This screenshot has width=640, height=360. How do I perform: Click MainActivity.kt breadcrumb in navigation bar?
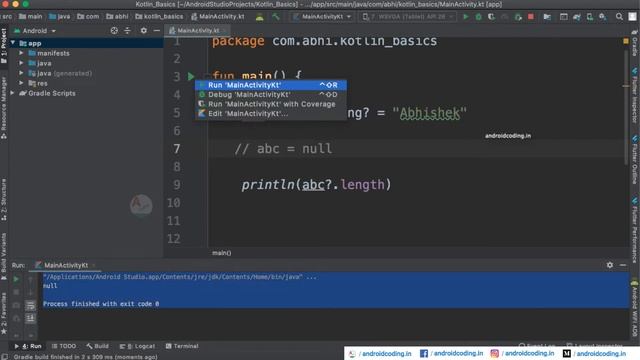[x=218, y=17]
